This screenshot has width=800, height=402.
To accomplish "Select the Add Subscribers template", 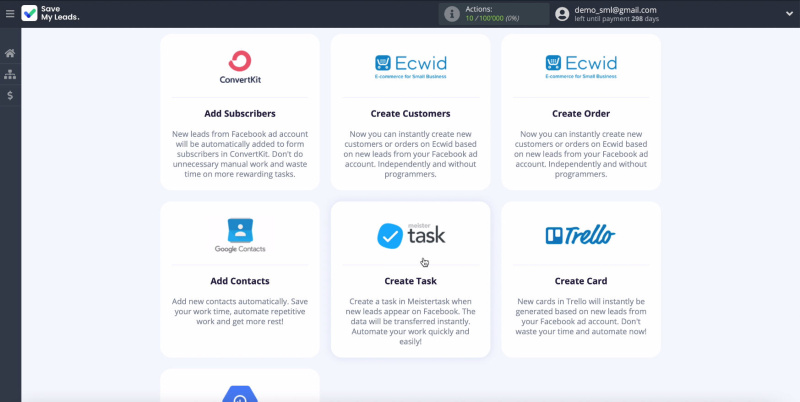I will (240, 113).
